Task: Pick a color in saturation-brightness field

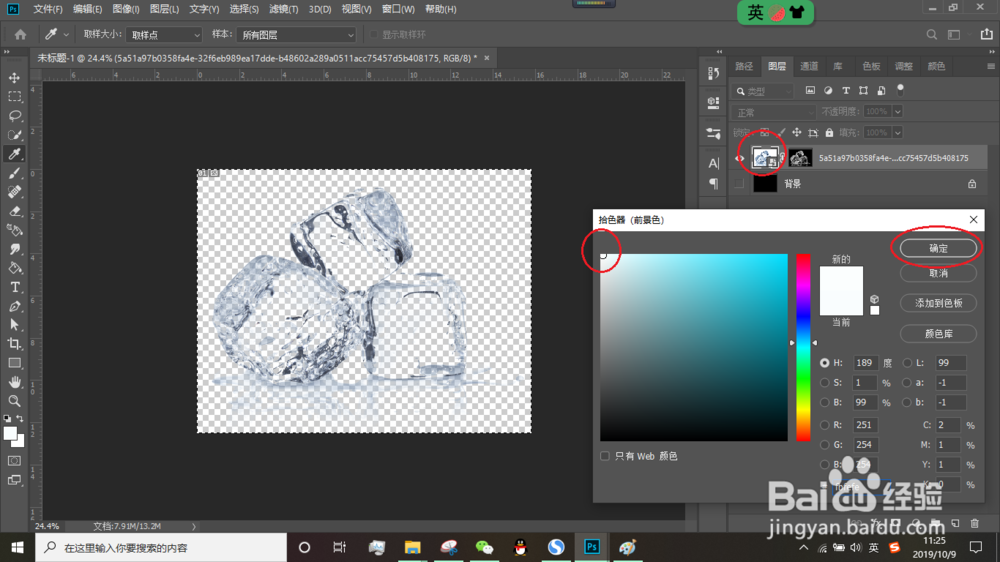Action: point(694,347)
